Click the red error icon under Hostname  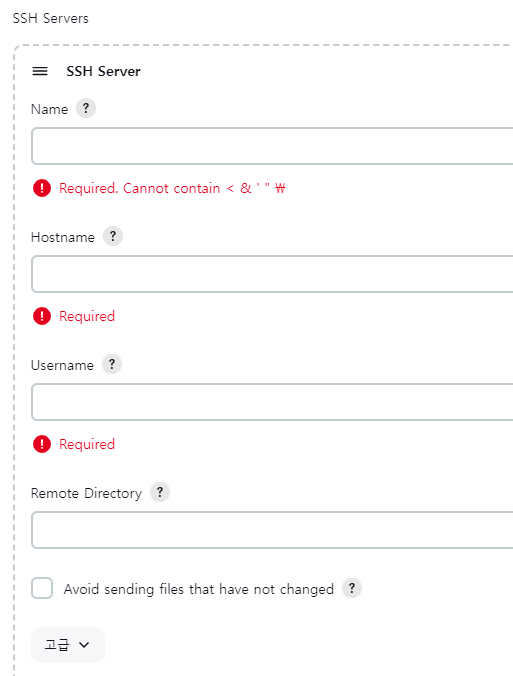click(42, 316)
